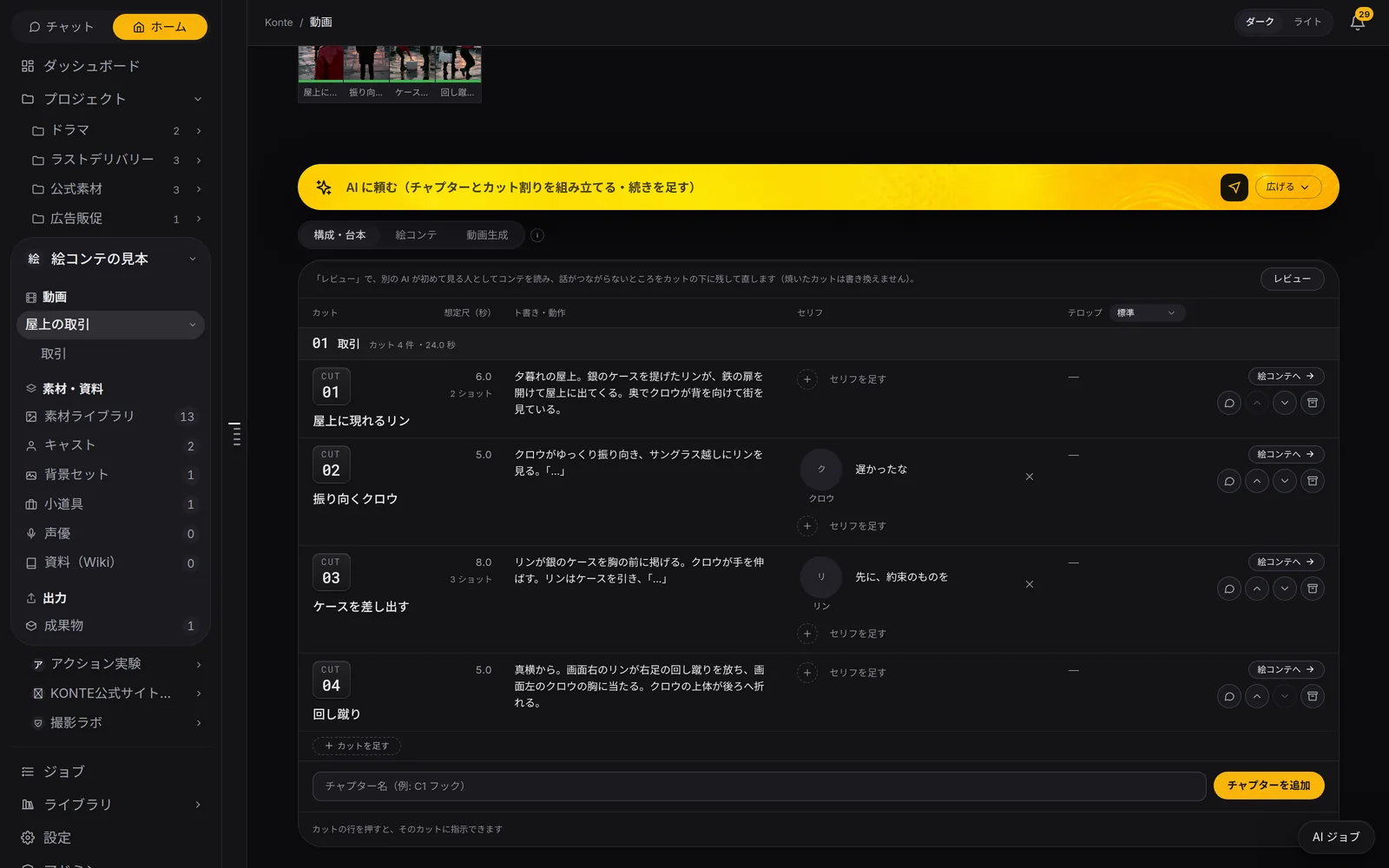1389x868 pixels.
Task: Go to 絵コンテへ for CUT 02
Action: (1286, 454)
